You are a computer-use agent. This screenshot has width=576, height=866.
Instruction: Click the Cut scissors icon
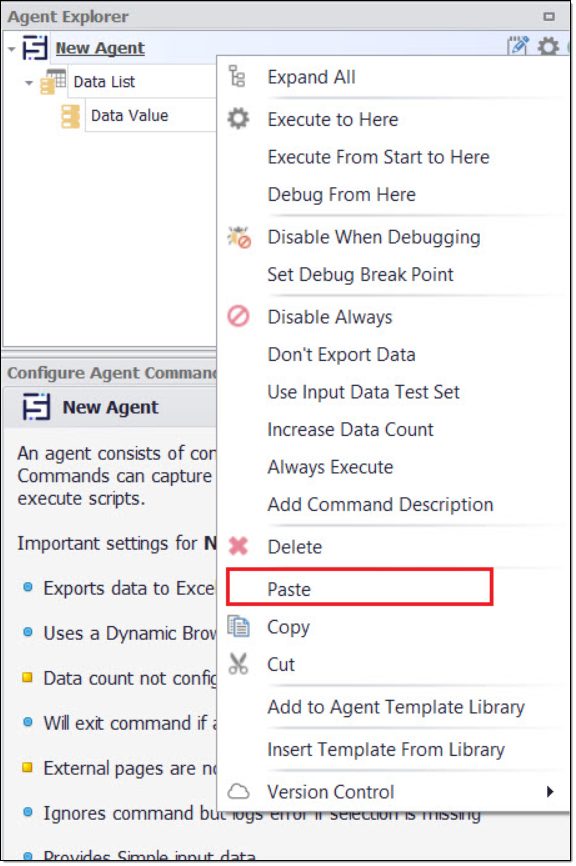tap(238, 664)
